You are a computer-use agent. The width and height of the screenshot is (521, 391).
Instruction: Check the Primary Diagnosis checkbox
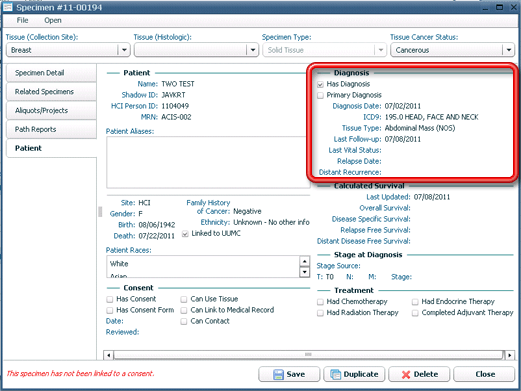tap(321, 95)
